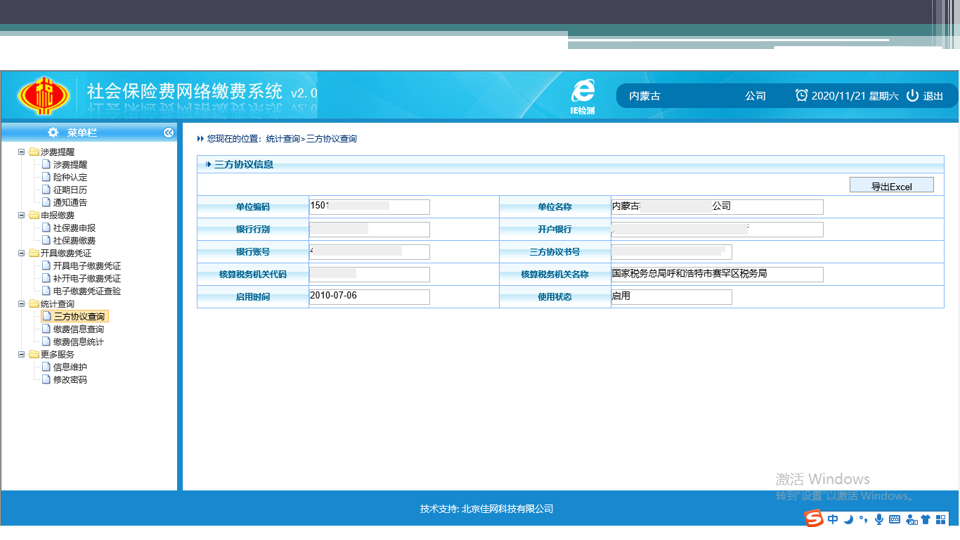Click the 三方协议信息 section heading
The width and height of the screenshot is (960, 540).
(244, 164)
